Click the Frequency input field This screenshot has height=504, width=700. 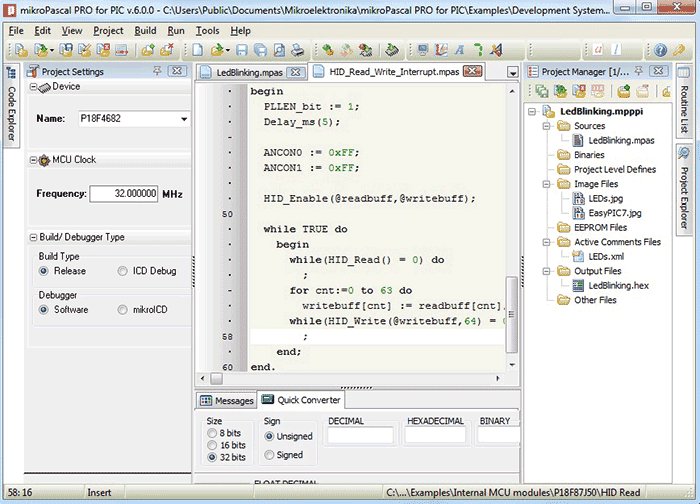pyautogui.click(x=124, y=194)
